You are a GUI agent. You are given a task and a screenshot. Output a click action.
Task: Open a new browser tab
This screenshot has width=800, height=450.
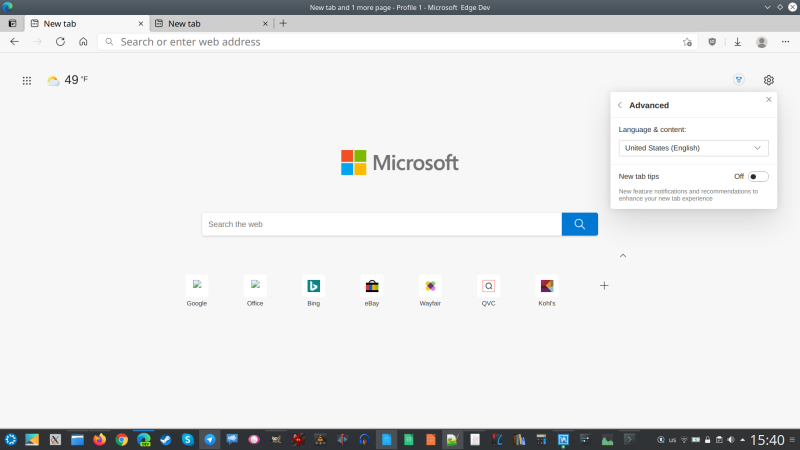(283, 23)
